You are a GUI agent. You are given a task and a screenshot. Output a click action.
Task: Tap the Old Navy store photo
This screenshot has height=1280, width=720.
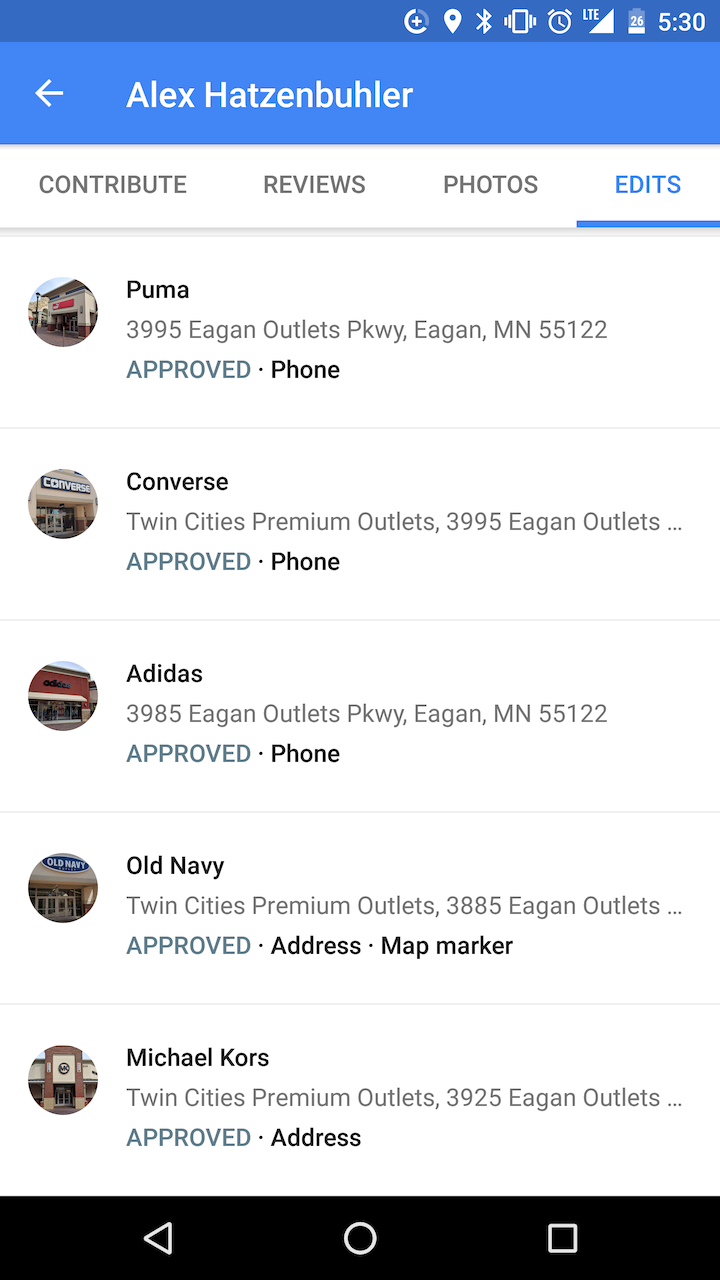click(63, 888)
